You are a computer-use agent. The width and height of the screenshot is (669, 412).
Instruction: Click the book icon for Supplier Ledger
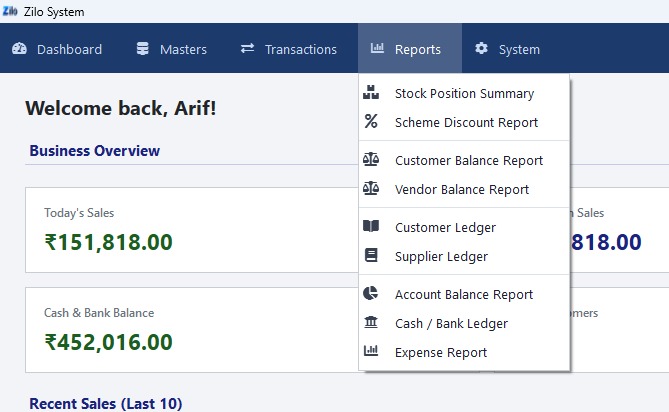click(x=371, y=255)
